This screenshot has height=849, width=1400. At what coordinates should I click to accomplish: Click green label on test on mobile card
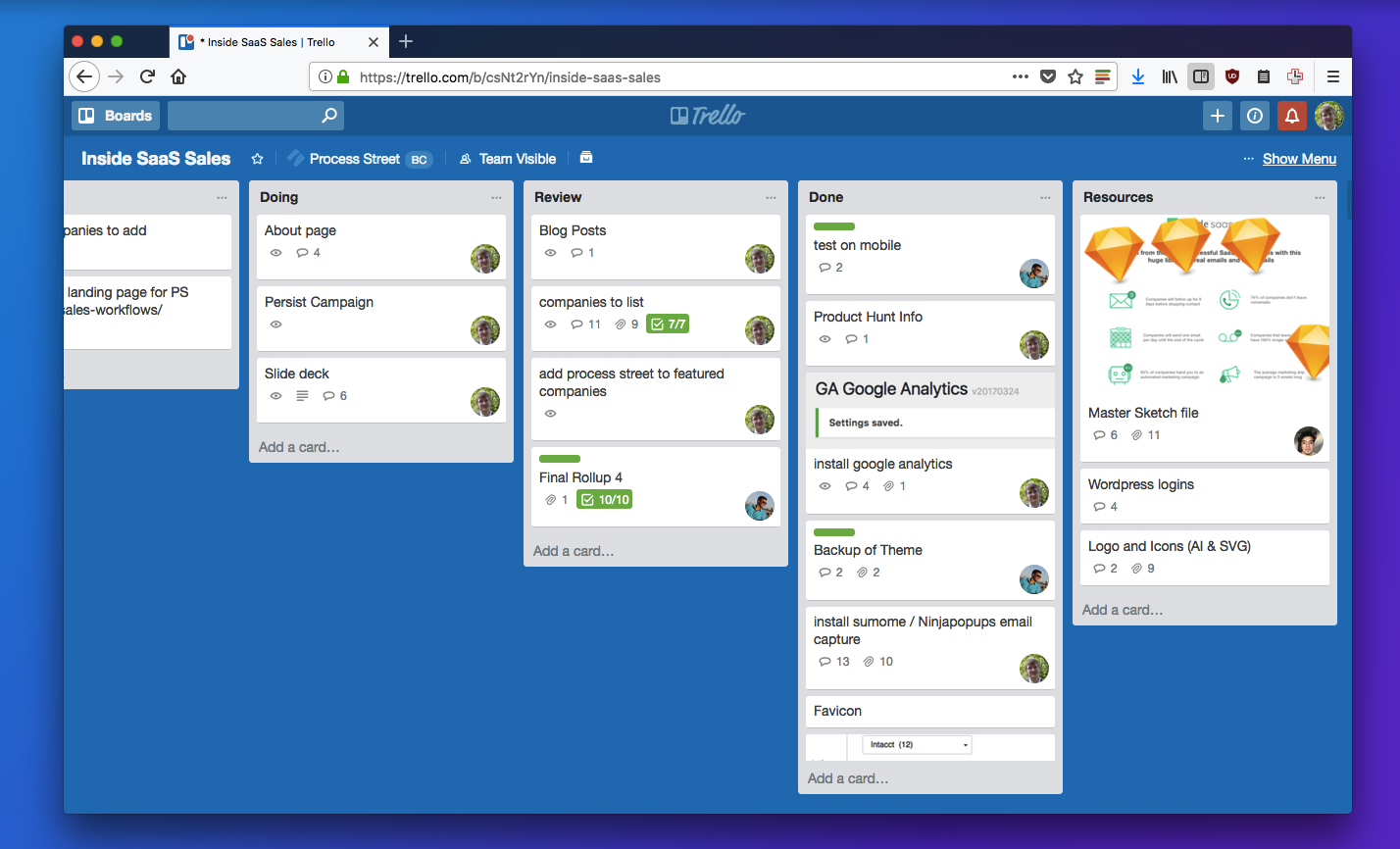pos(834,226)
